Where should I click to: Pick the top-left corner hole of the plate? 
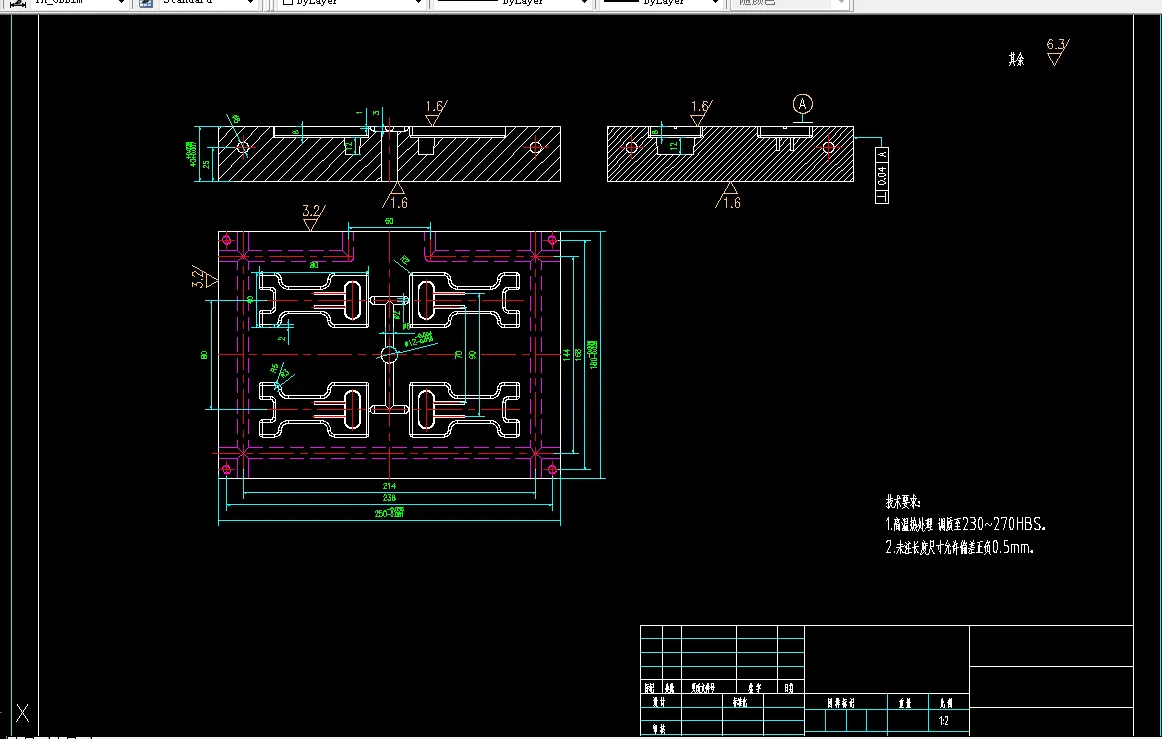click(227, 240)
